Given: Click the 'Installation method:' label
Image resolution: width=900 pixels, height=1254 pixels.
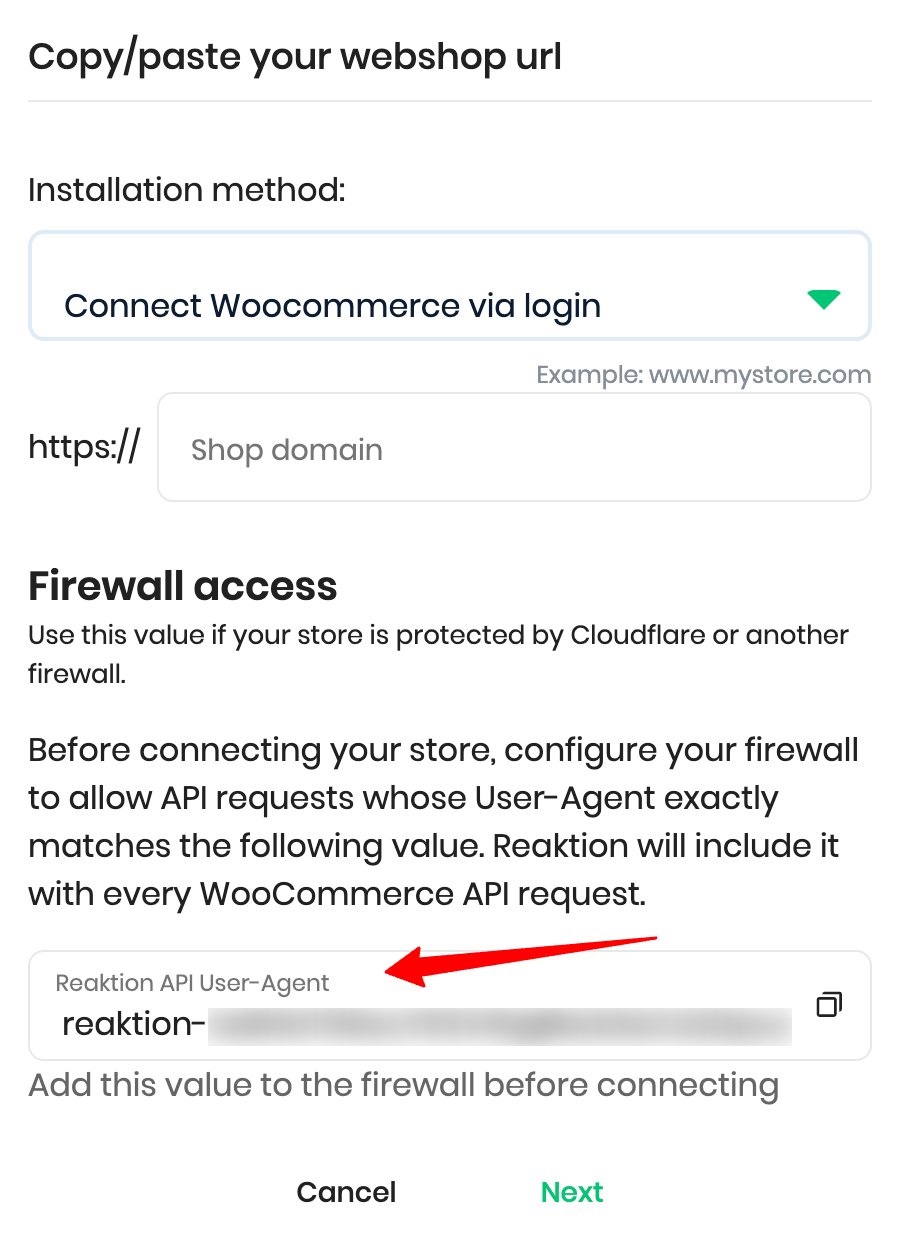Looking at the screenshot, I should (187, 189).
